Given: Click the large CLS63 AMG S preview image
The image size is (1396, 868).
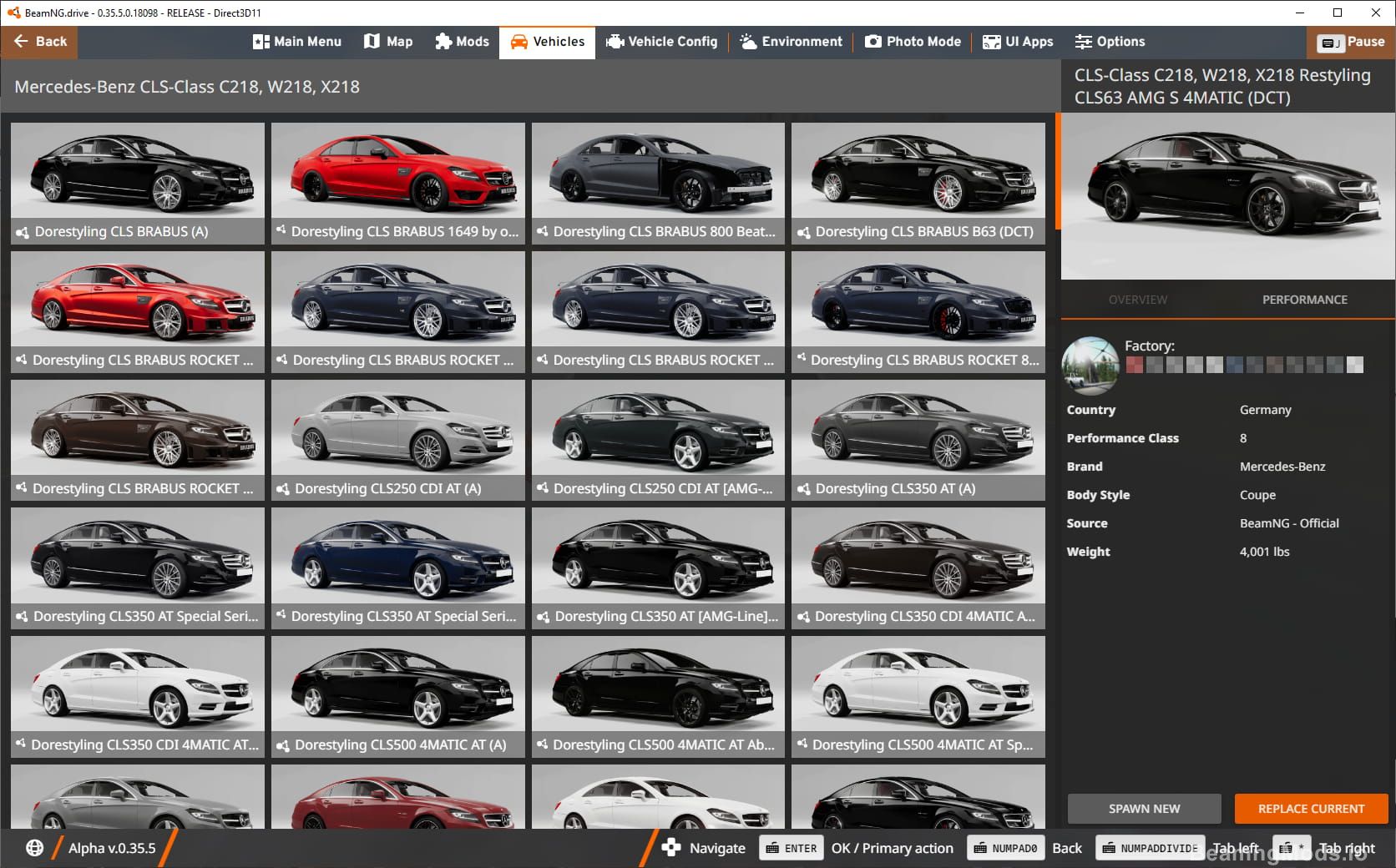Looking at the screenshot, I should [1227, 196].
